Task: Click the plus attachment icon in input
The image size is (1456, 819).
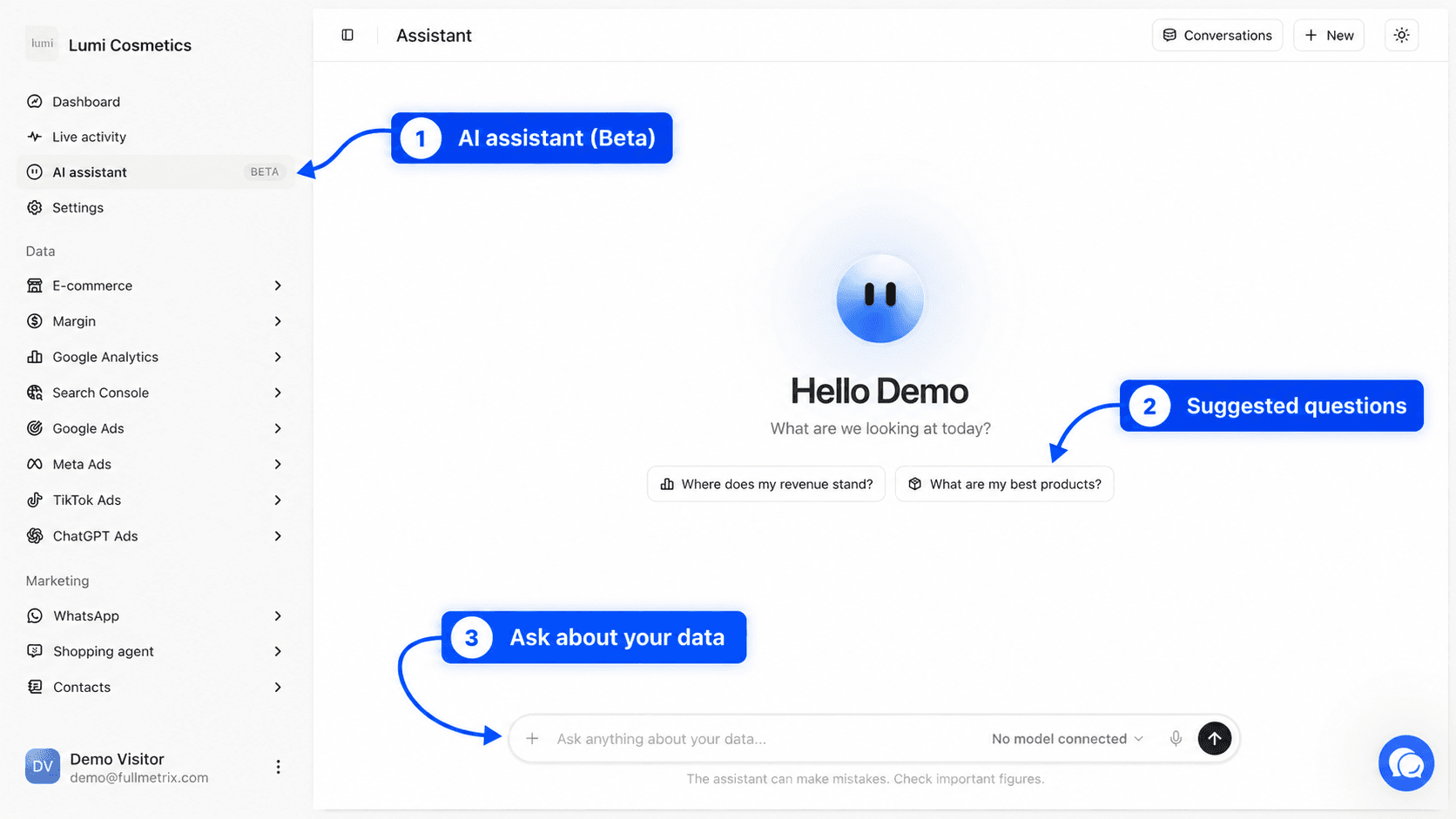Action: [x=532, y=738]
